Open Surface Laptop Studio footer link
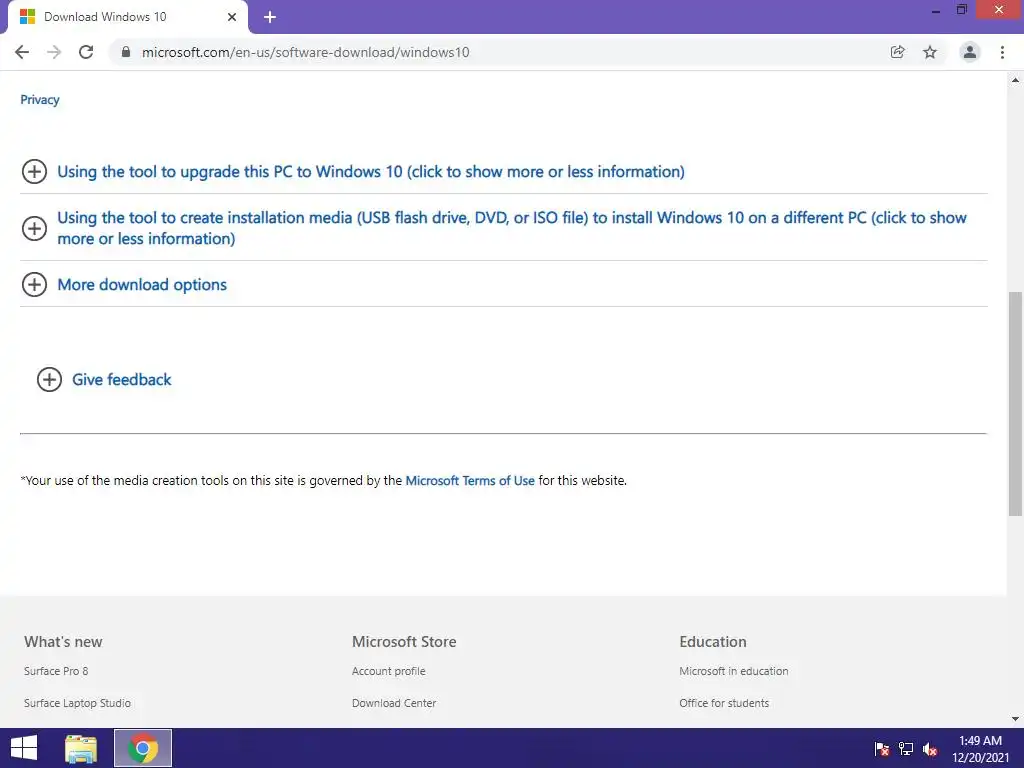The image size is (1024, 768). pos(78,703)
